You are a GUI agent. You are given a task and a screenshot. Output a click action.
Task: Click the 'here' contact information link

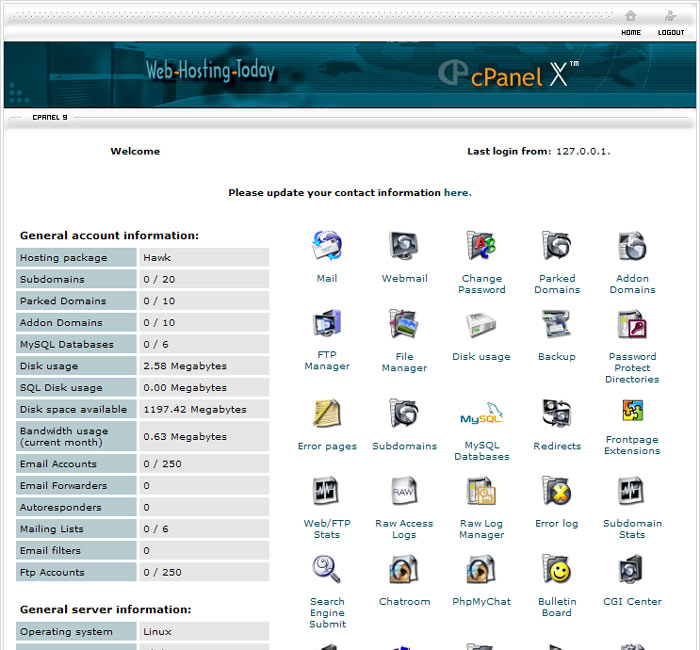[456, 193]
